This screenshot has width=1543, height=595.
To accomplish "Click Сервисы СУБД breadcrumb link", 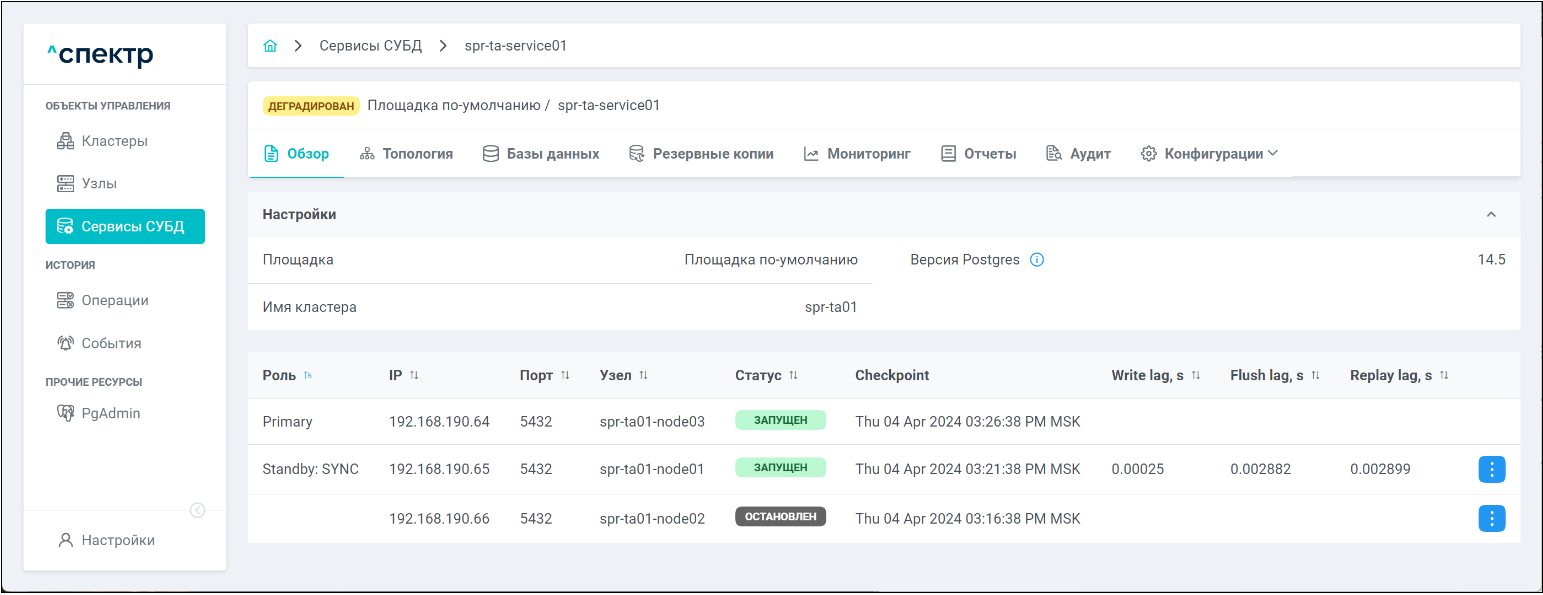I will point(370,46).
